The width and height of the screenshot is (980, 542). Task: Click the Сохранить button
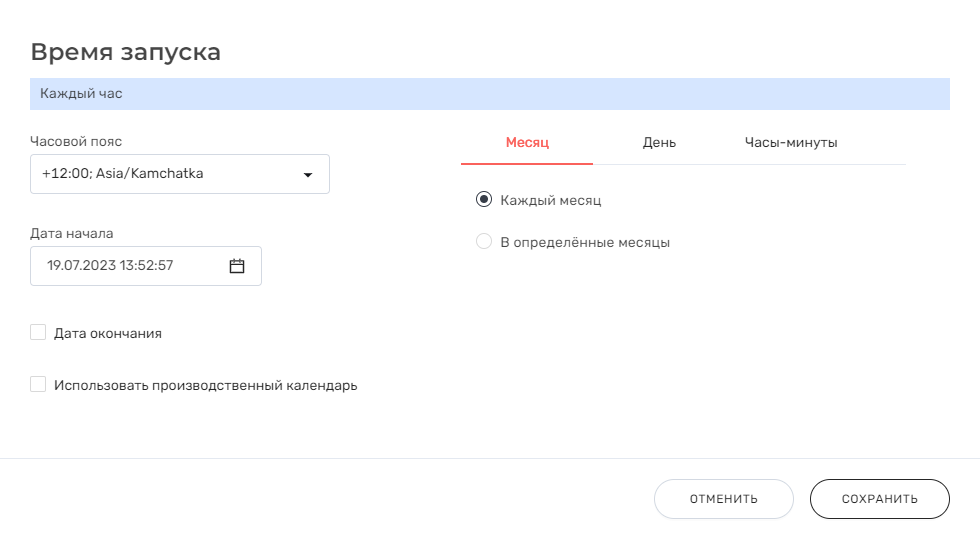click(879, 499)
